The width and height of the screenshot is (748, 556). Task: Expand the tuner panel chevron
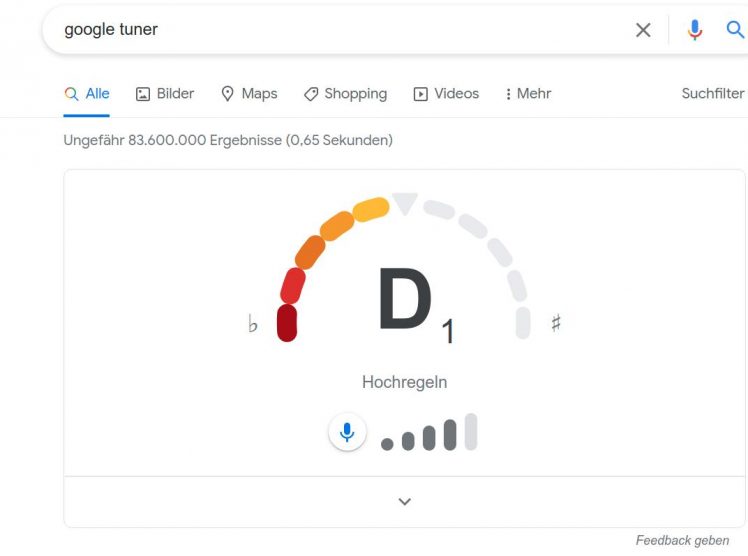(x=405, y=501)
